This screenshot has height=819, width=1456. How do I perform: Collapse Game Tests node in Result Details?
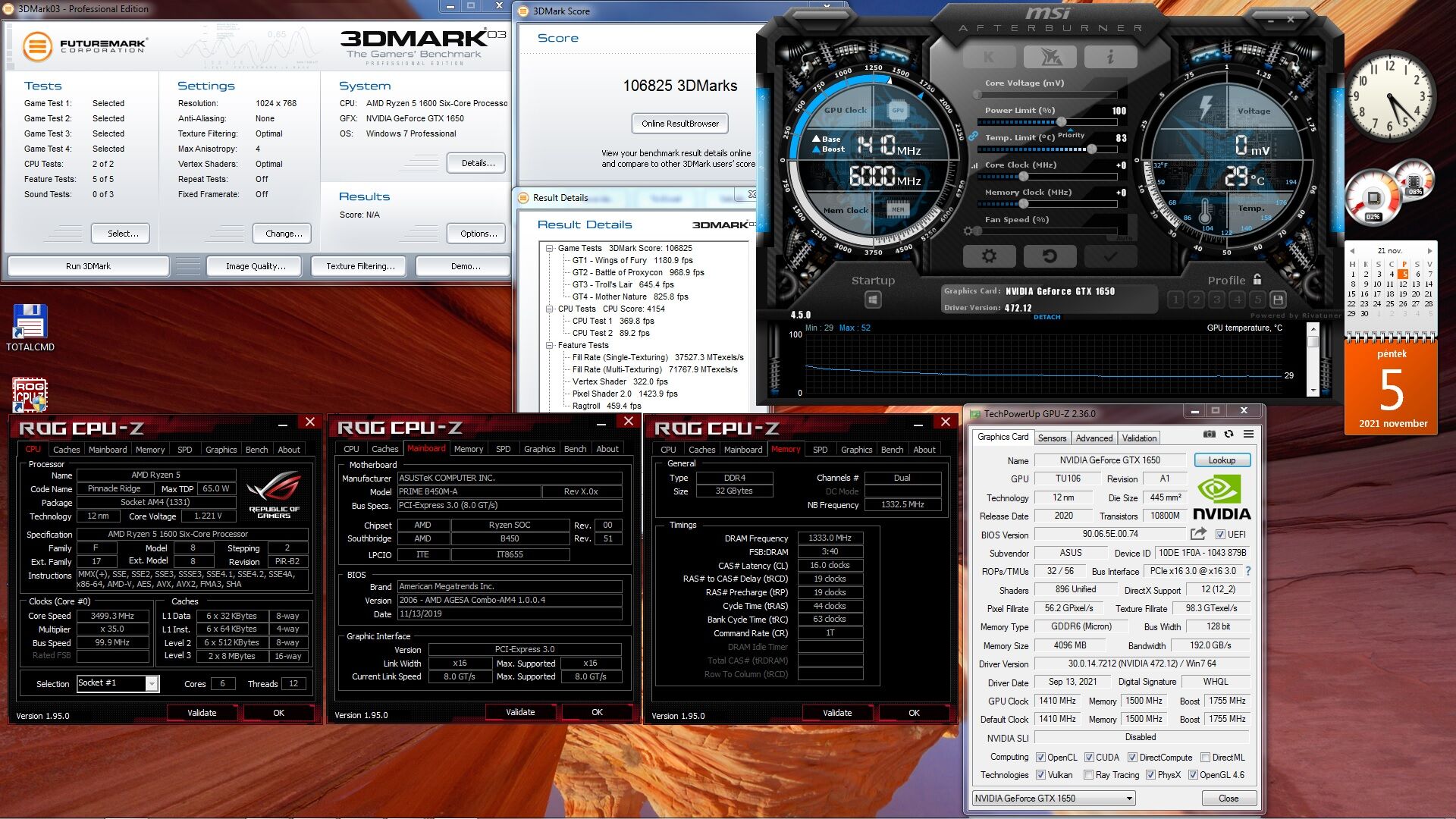click(x=550, y=248)
